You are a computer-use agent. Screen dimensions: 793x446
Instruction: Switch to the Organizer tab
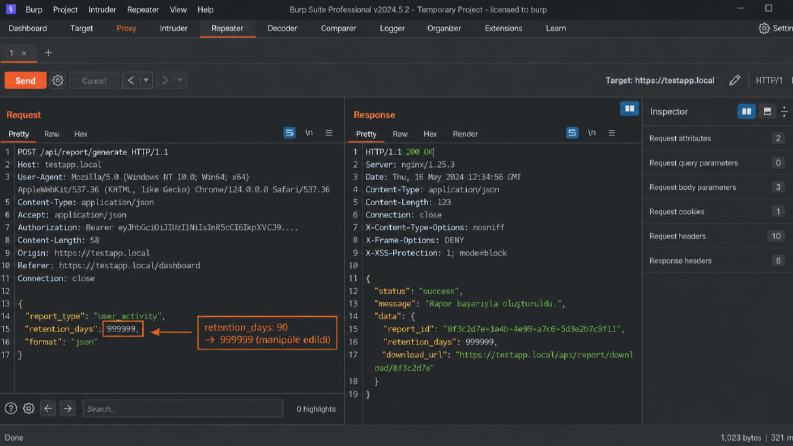pyautogui.click(x=444, y=28)
